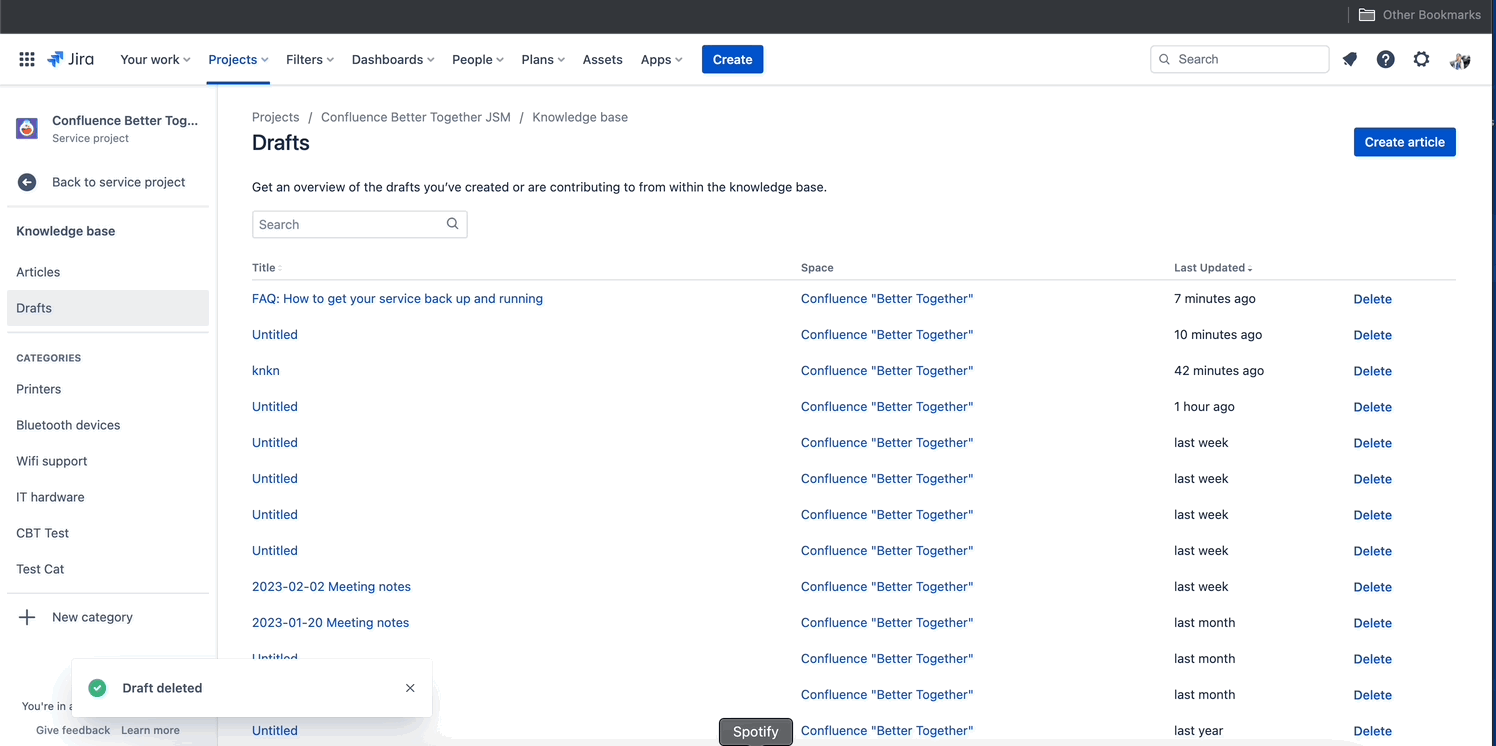
Task: Sort drafts by Title column
Action: [266, 268]
